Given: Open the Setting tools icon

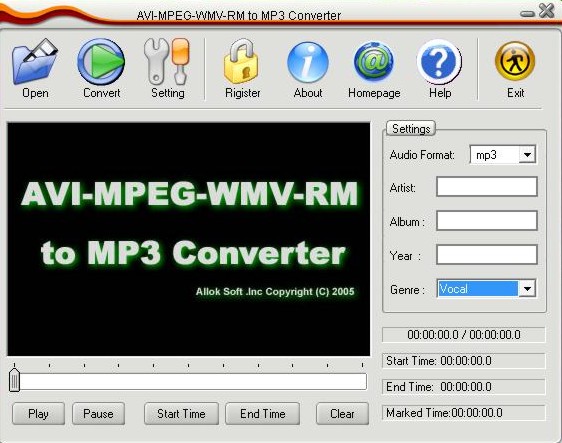Looking at the screenshot, I should 167,61.
